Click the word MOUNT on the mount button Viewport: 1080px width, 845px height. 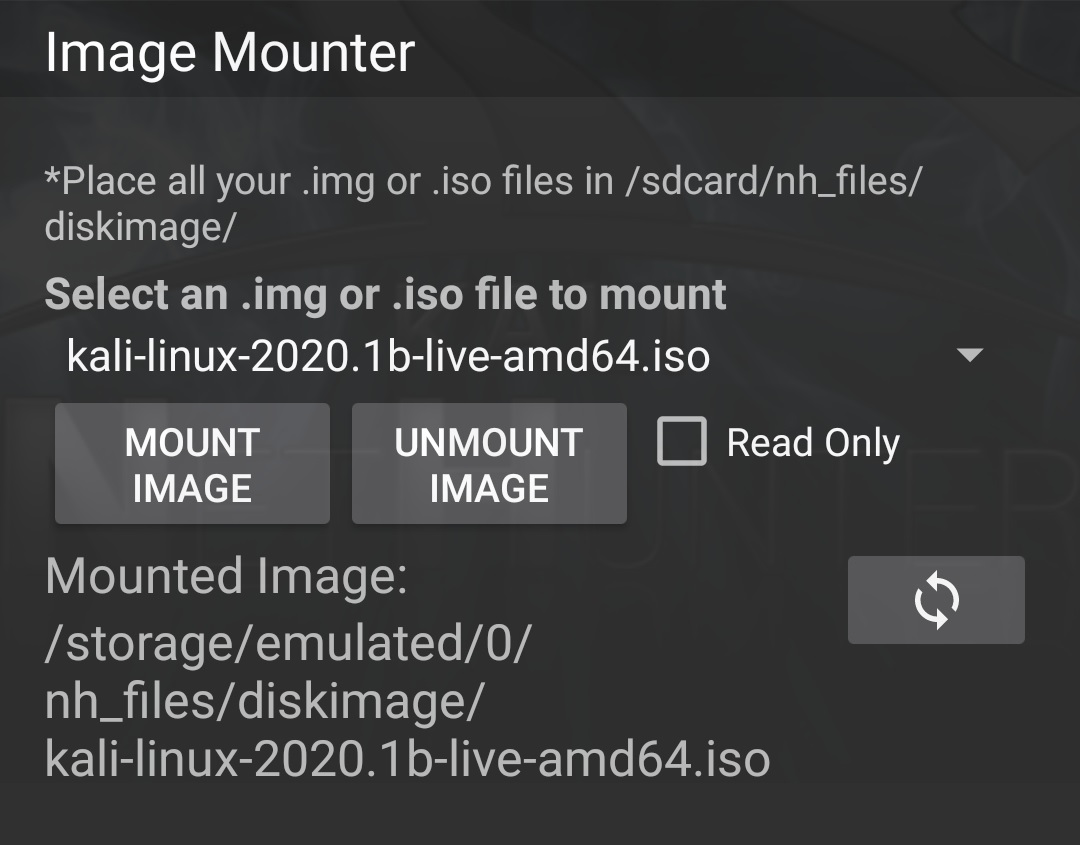point(192,442)
